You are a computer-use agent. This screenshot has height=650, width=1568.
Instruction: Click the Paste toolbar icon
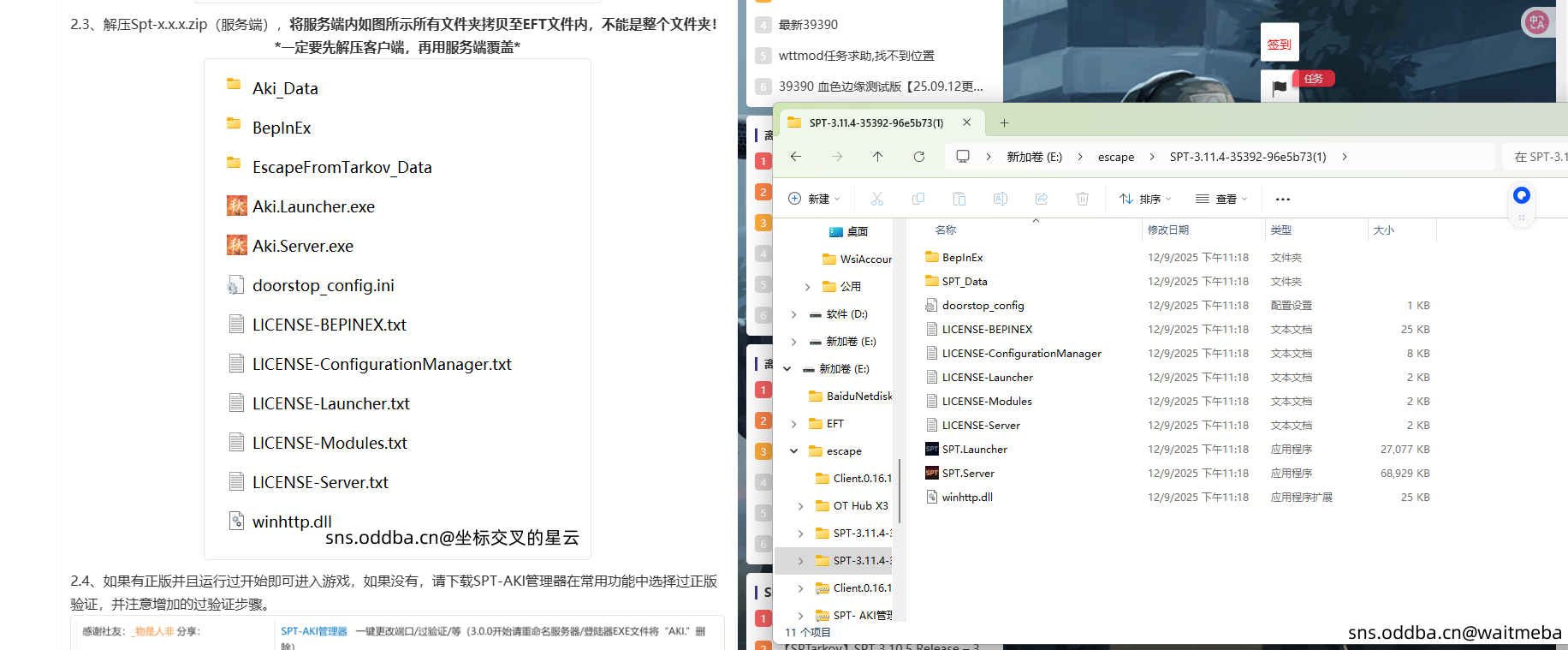(x=959, y=199)
